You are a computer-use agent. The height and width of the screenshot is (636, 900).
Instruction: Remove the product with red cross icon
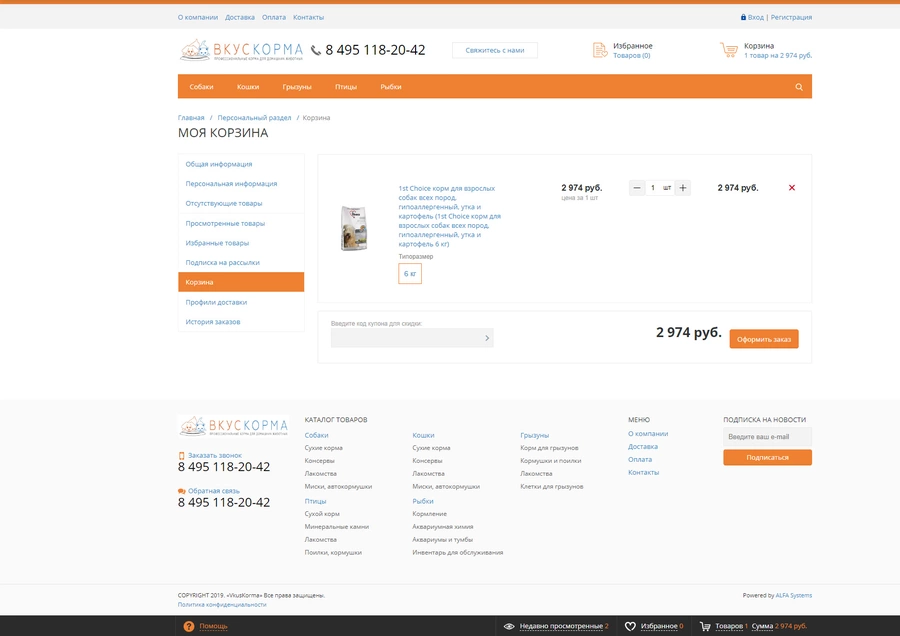(792, 188)
